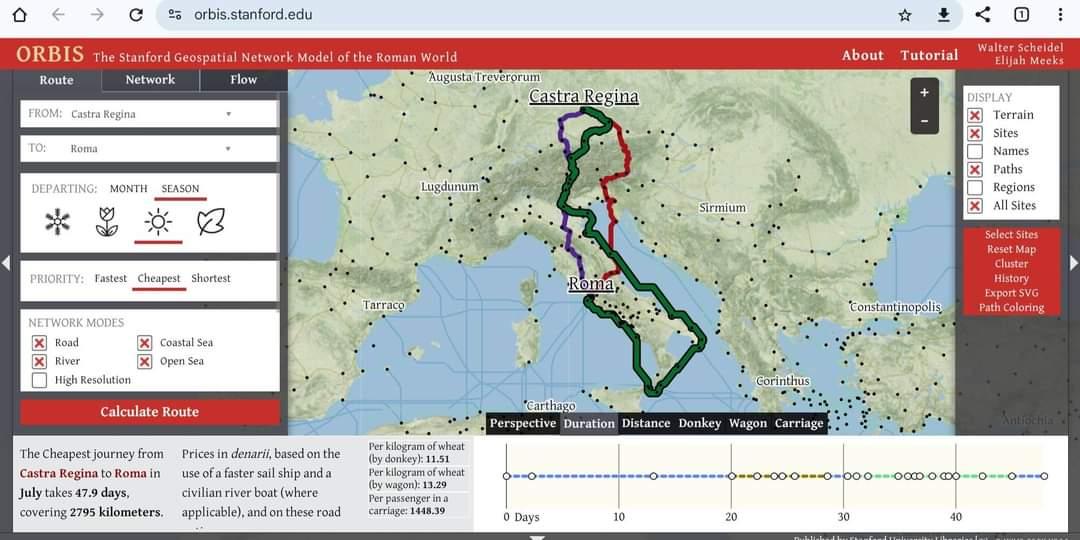Open the route History
The height and width of the screenshot is (540, 1080).
click(x=1011, y=278)
